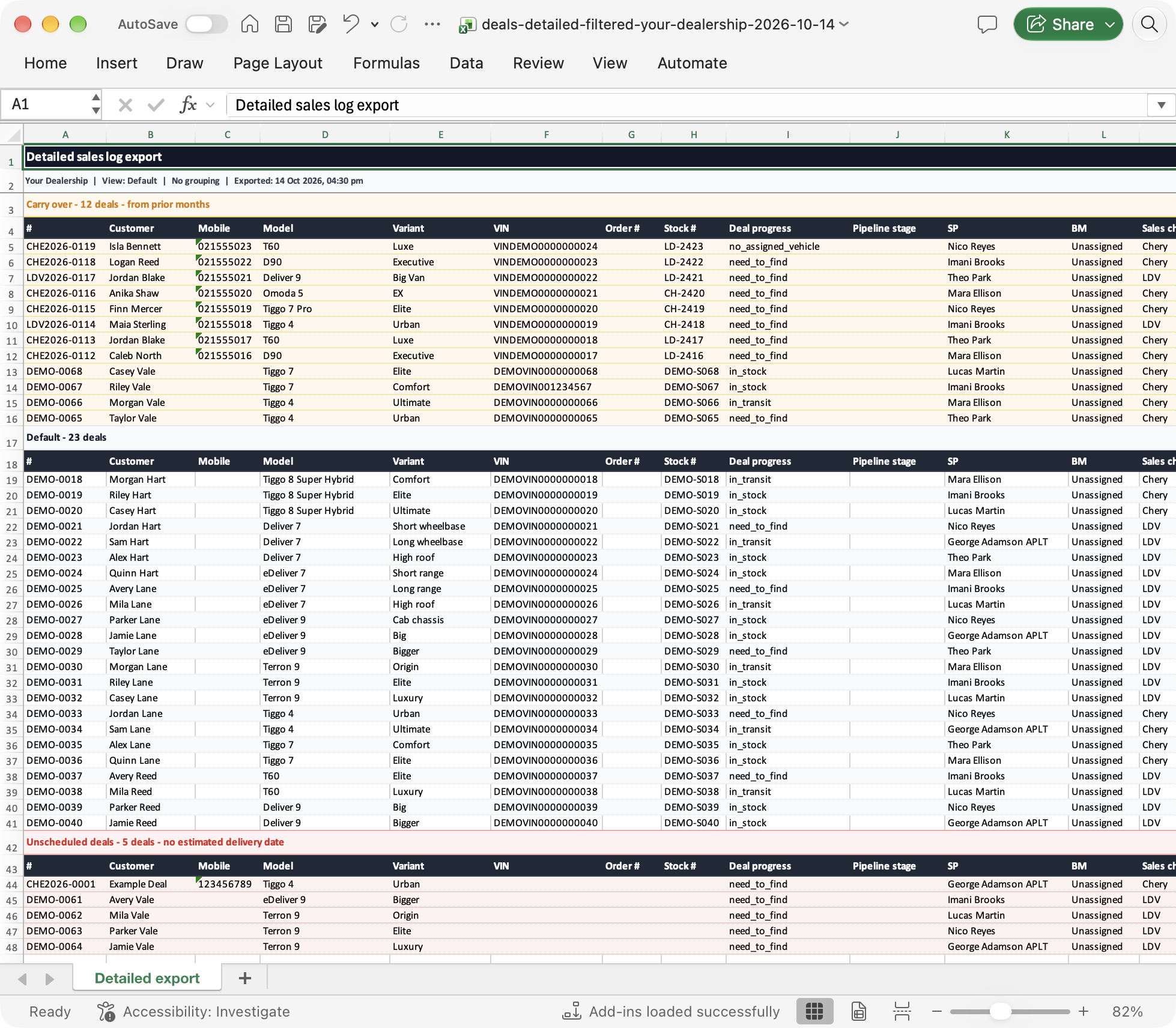1176x1028 pixels.
Task: Select the cell CHE2026-0119
Action: 65,246
